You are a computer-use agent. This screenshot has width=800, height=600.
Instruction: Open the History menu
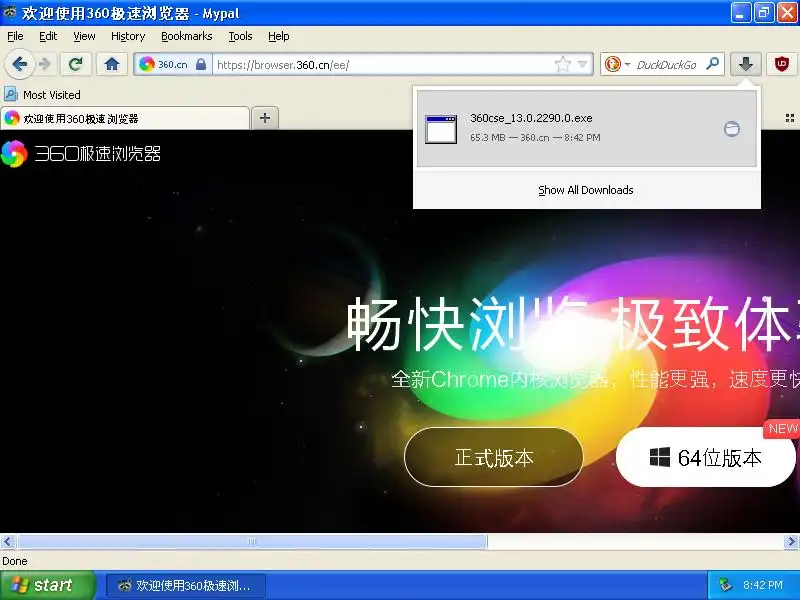(x=128, y=36)
